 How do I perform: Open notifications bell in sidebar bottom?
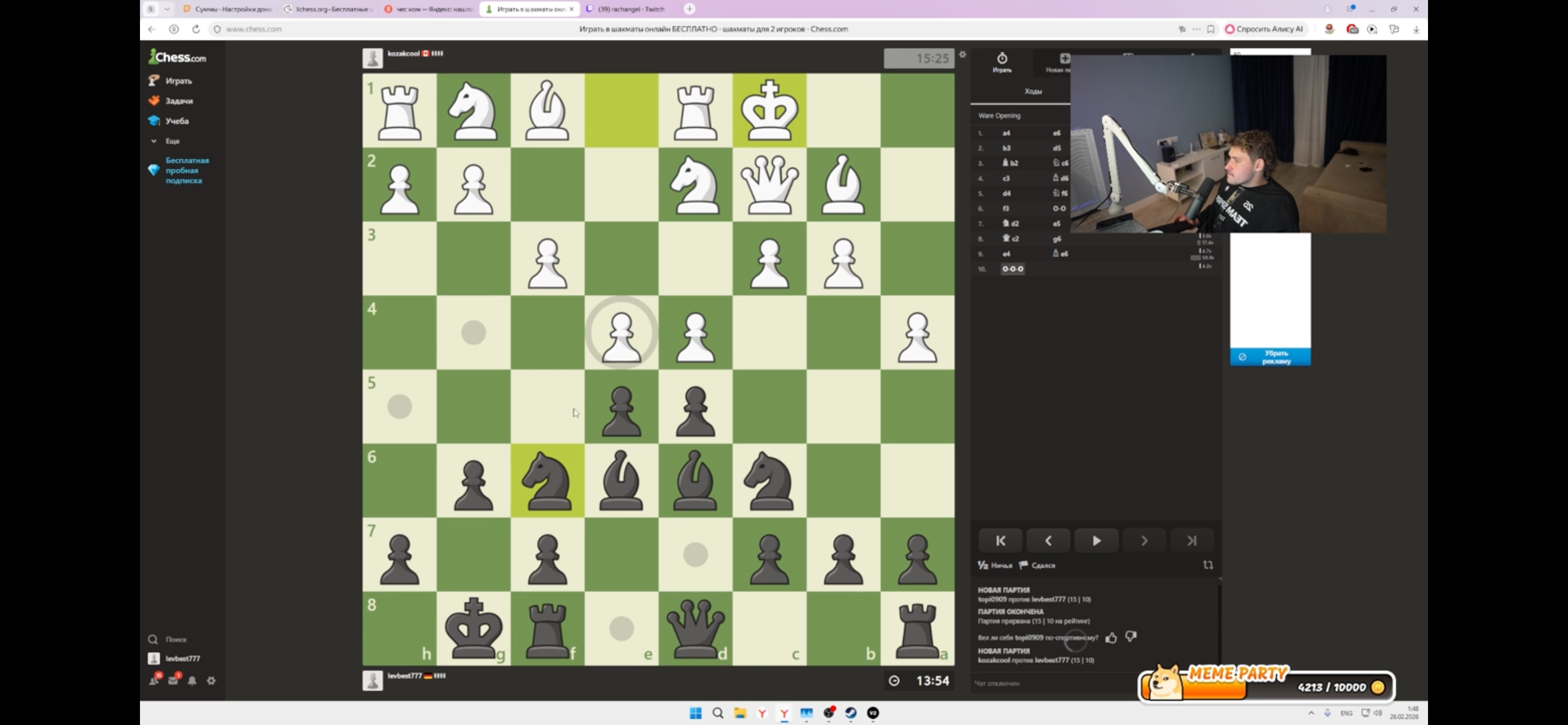pyautogui.click(x=192, y=680)
